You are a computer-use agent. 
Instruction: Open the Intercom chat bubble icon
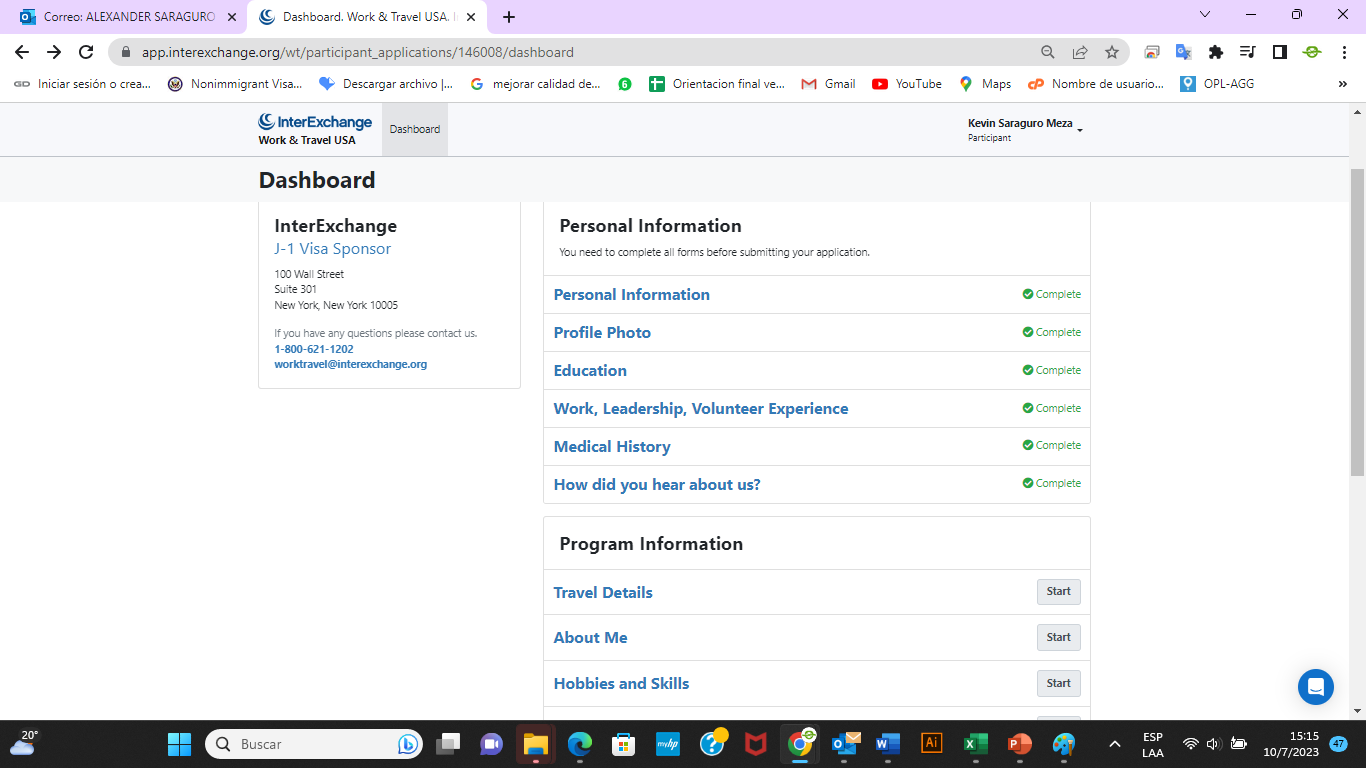1315,687
